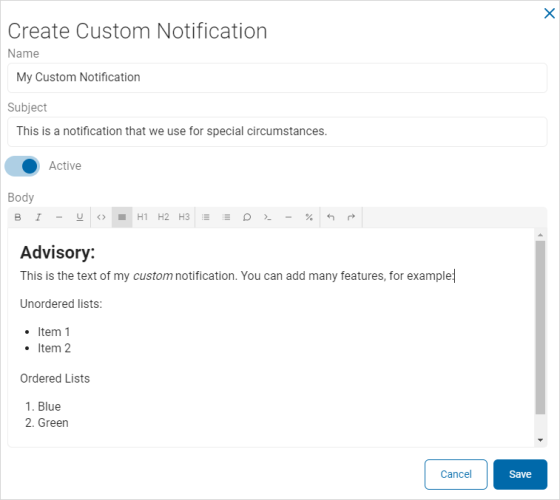Image resolution: width=560 pixels, height=500 pixels.
Task: Apply H2 heading style
Action: pyautogui.click(x=163, y=217)
